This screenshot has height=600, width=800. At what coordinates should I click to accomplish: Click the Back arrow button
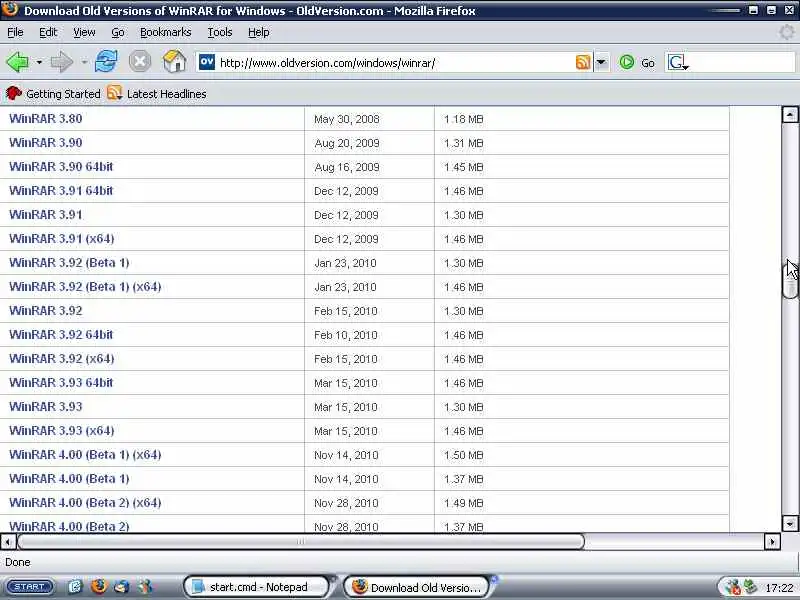pyautogui.click(x=17, y=62)
